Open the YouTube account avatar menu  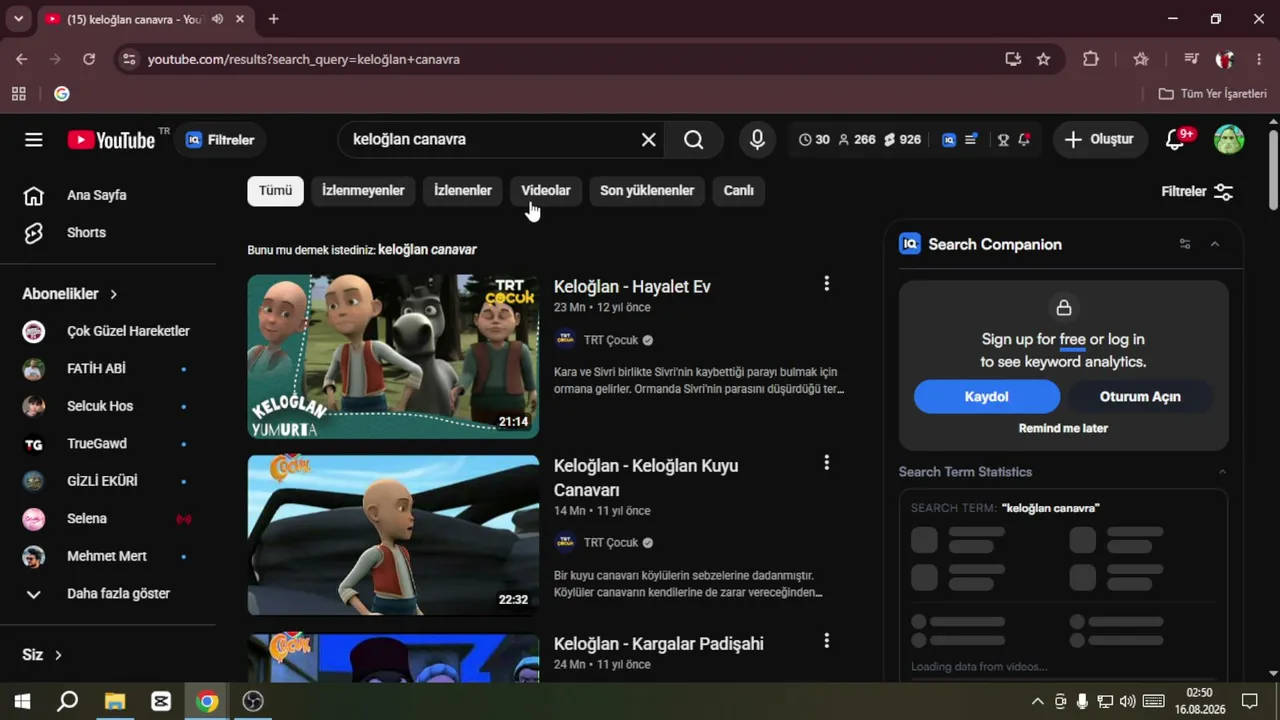pos(1229,140)
